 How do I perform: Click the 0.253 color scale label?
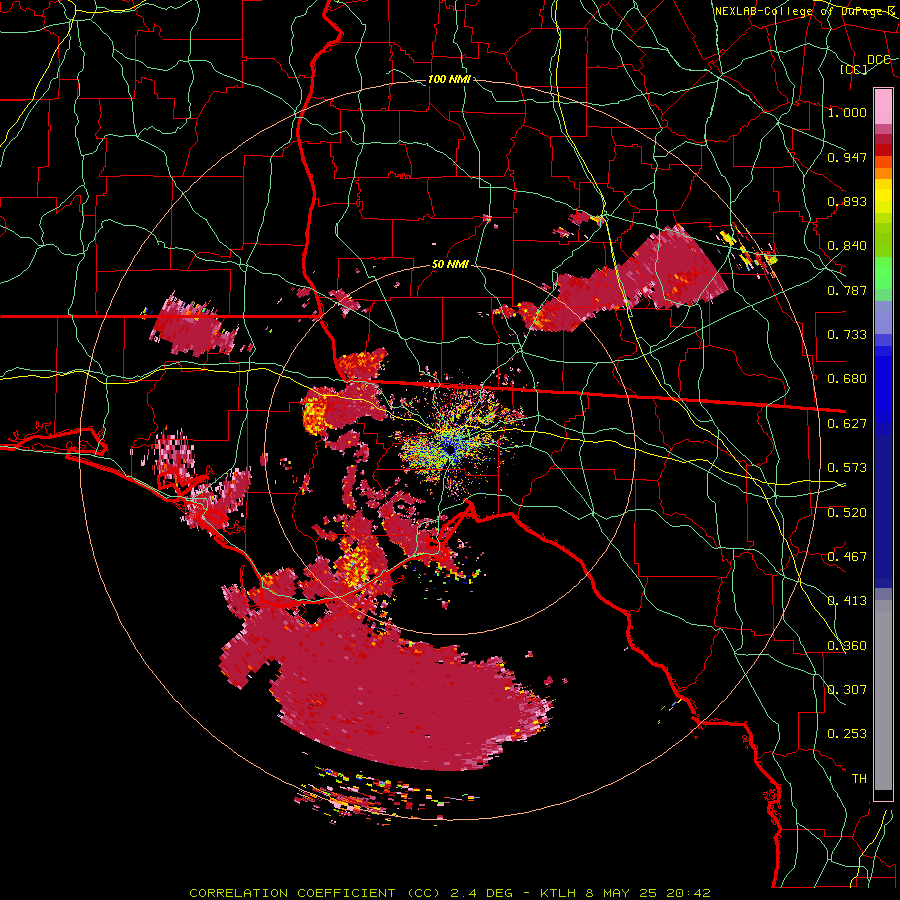[847, 734]
